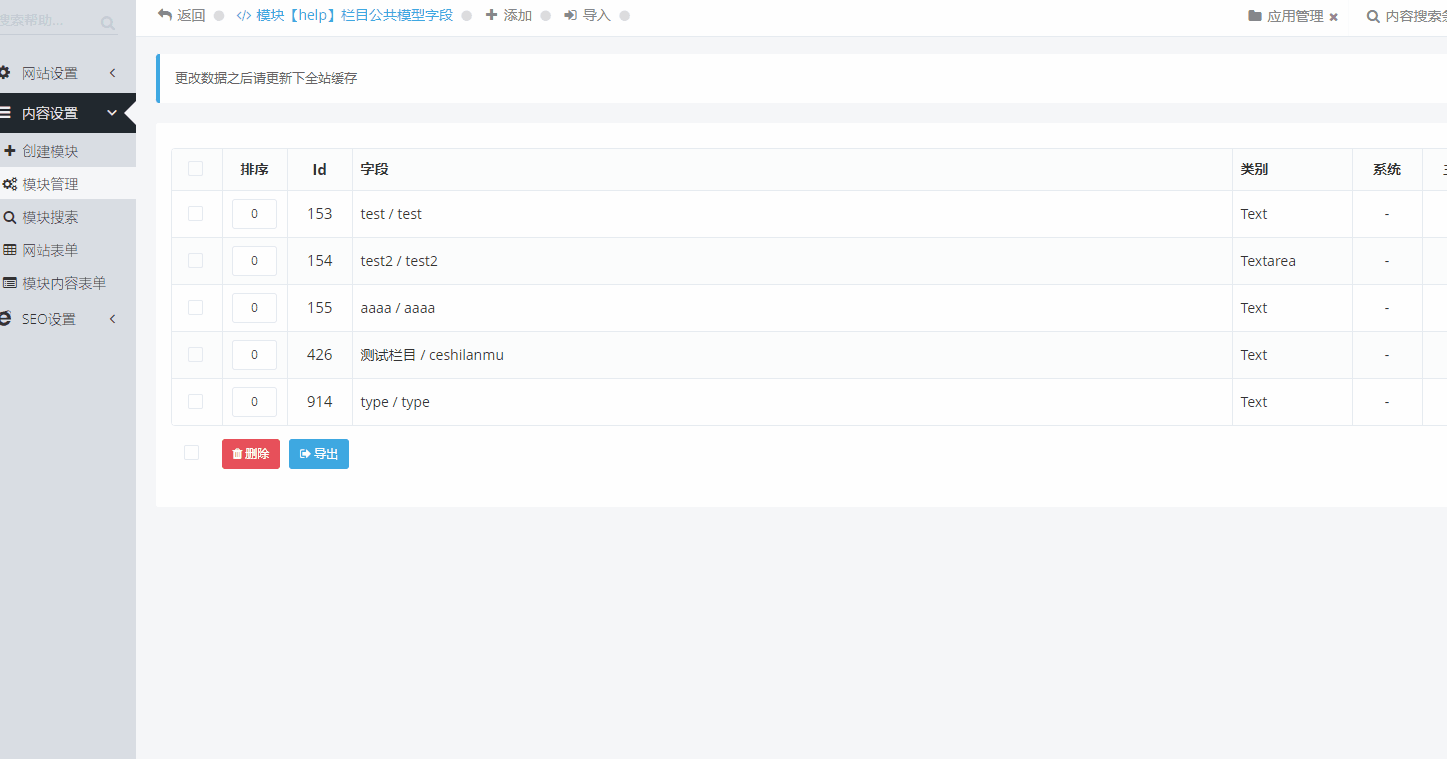This screenshot has height=759, width=1447.
Task: Open the 模块【help】栏目公共模型字段 link
Action: coord(354,15)
